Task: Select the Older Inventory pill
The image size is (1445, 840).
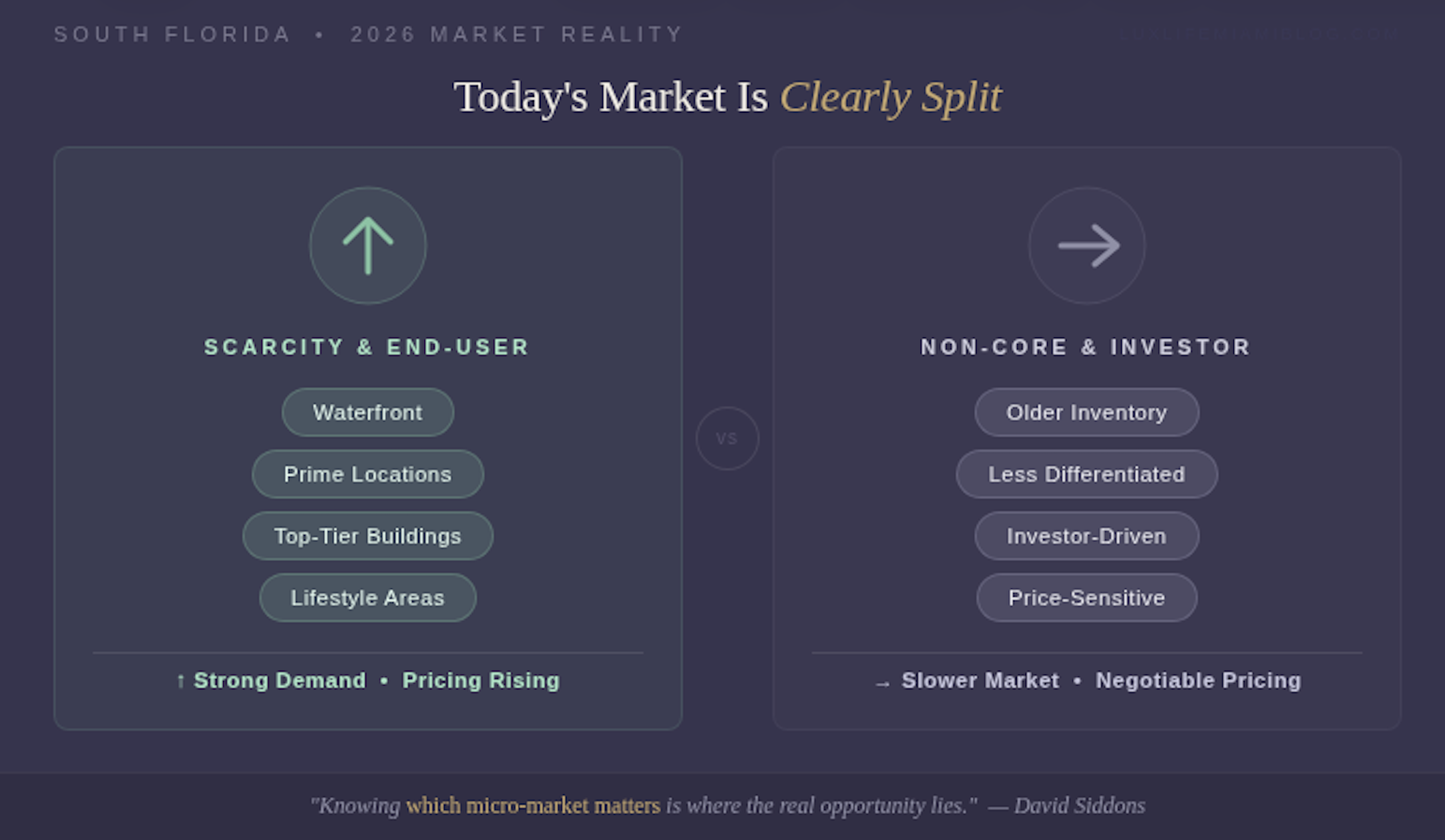Action: (1086, 413)
